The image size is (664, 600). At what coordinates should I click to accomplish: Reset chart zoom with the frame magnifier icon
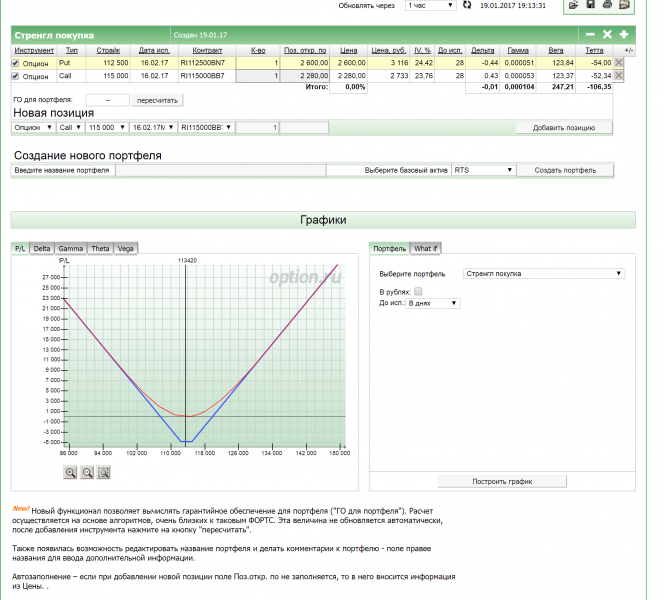104,473
